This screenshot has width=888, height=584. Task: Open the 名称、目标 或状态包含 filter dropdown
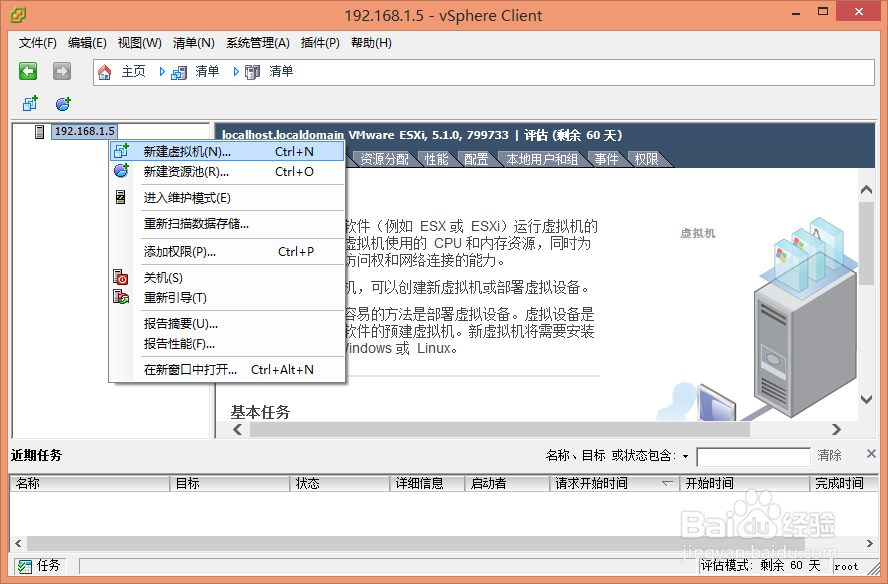tap(685, 456)
